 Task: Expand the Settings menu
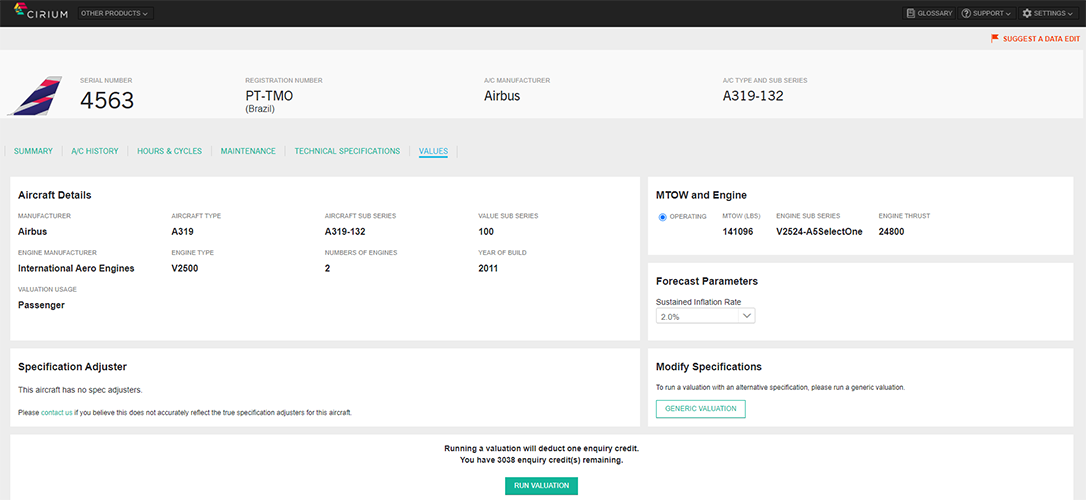point(1049,13)
